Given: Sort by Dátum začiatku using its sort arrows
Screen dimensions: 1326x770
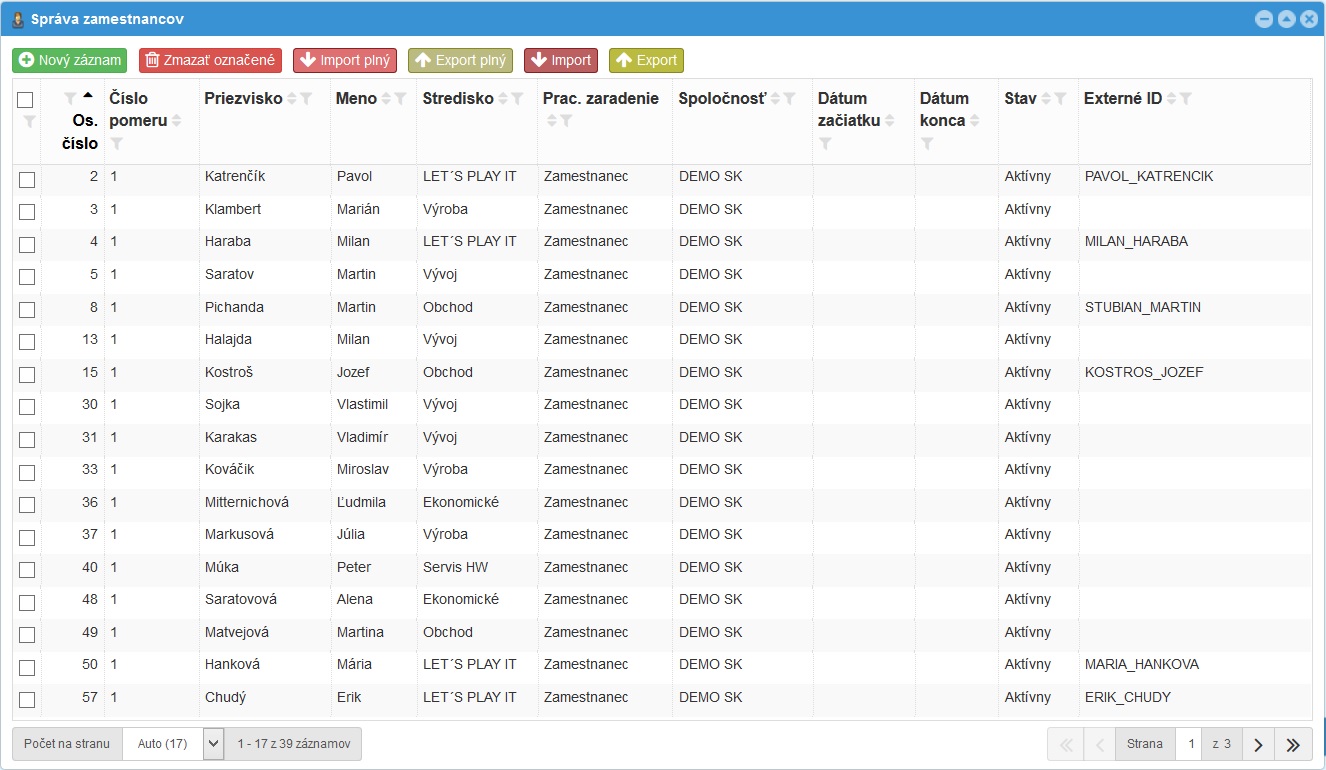Looking at the screenshot, I should (889, 121).
